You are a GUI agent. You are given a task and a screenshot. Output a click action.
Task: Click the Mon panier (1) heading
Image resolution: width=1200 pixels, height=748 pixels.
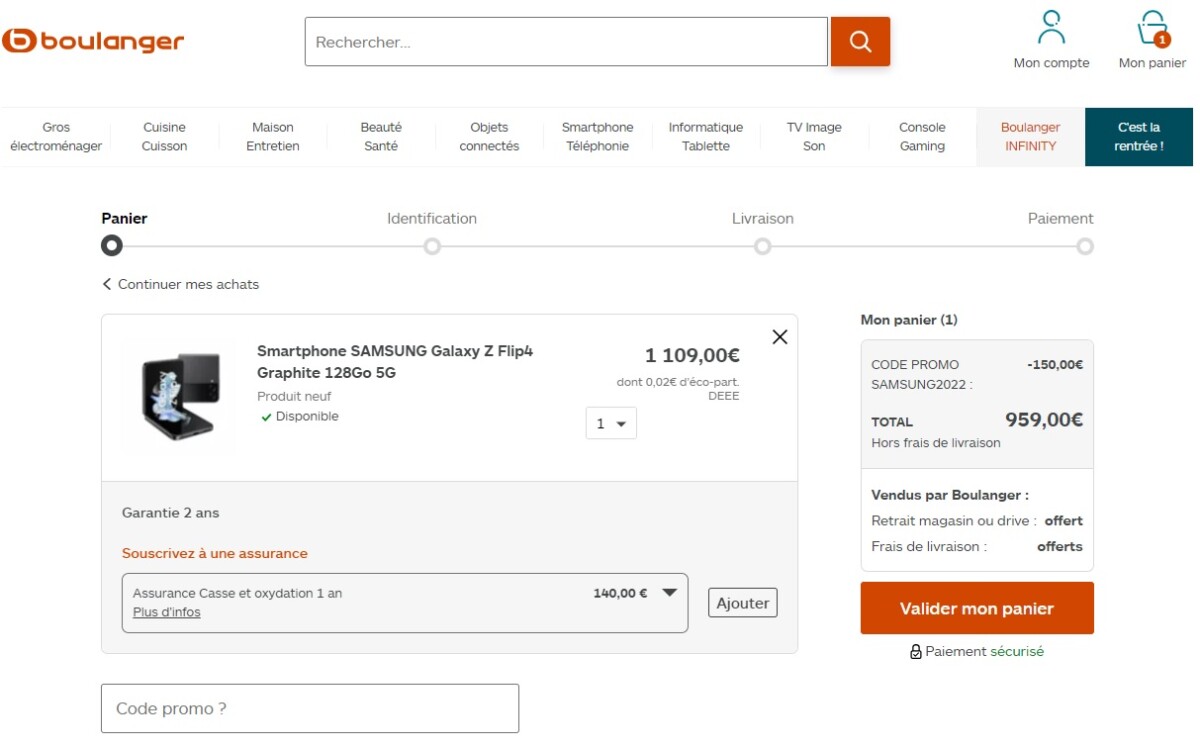coord(909,320)
